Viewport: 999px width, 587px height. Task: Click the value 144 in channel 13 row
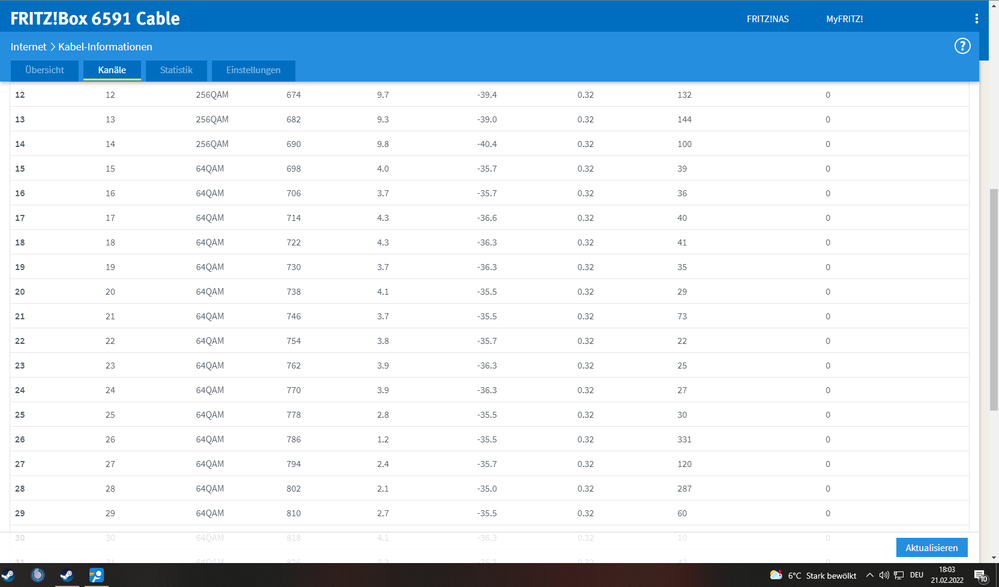(x=684, y=119)
